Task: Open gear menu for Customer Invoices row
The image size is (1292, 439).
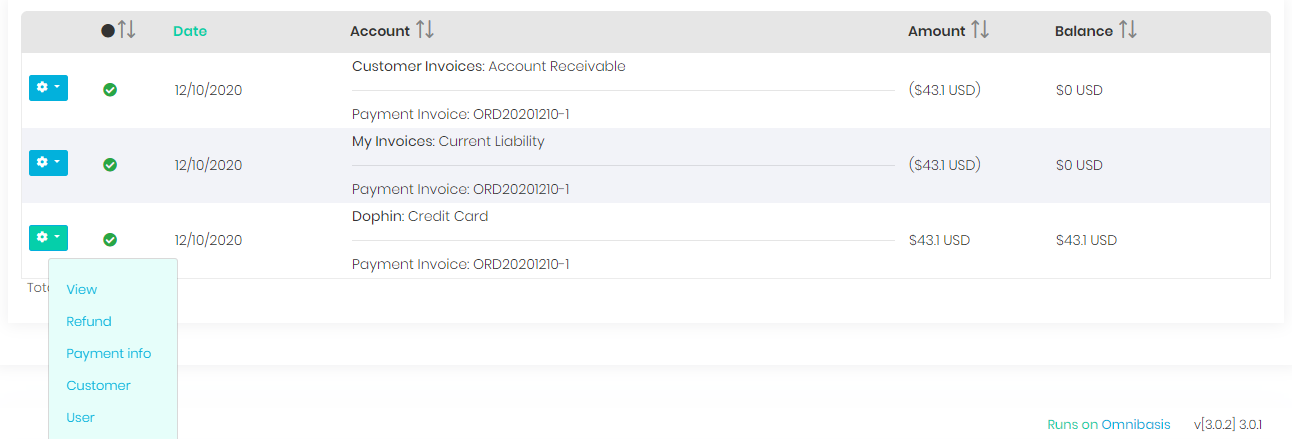Action: point(48,88)
